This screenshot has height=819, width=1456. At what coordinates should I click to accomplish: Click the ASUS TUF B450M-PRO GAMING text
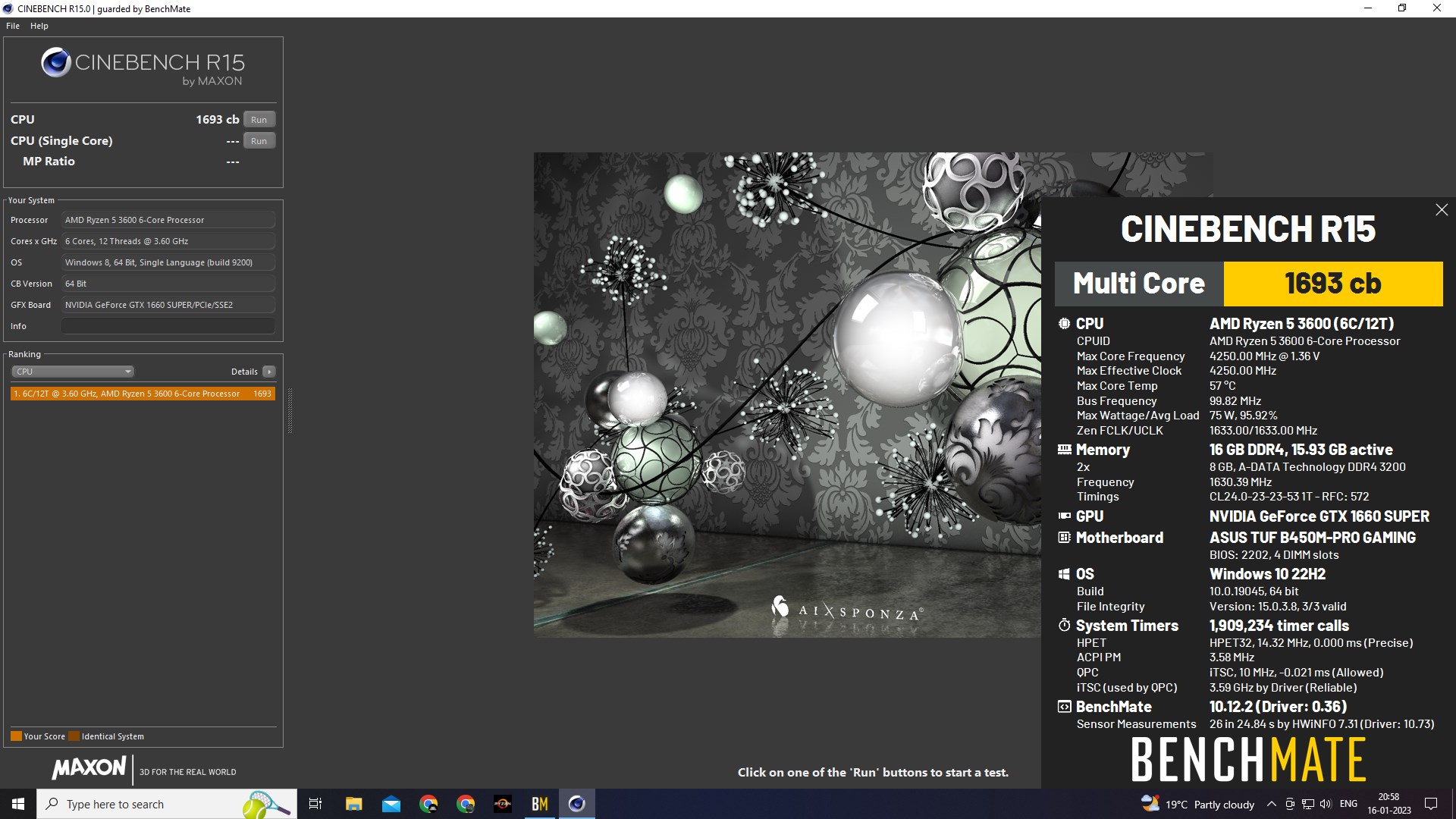click(x=1313, y=538)
